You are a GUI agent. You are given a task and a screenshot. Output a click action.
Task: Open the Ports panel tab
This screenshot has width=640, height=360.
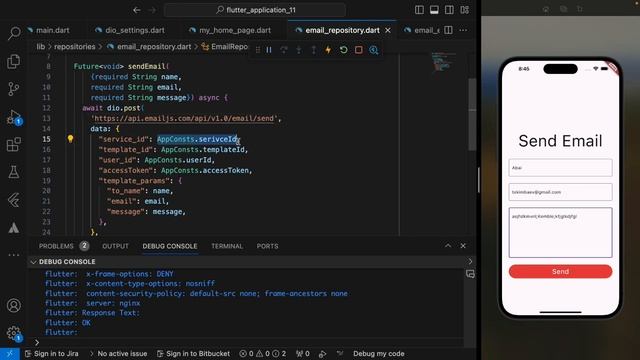[x=267, y=246]
